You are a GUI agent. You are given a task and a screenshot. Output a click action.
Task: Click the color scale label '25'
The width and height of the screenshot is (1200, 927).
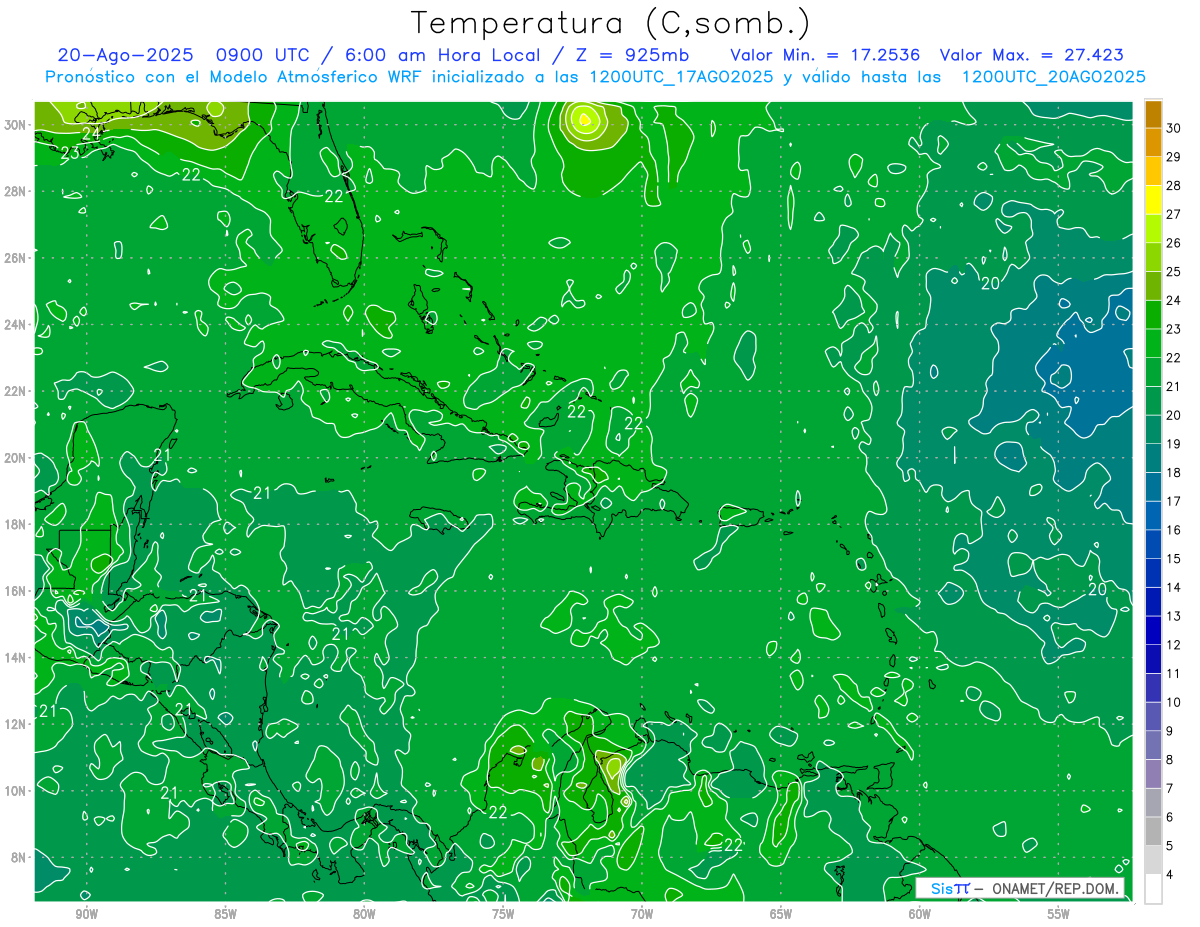point(1174,272)
